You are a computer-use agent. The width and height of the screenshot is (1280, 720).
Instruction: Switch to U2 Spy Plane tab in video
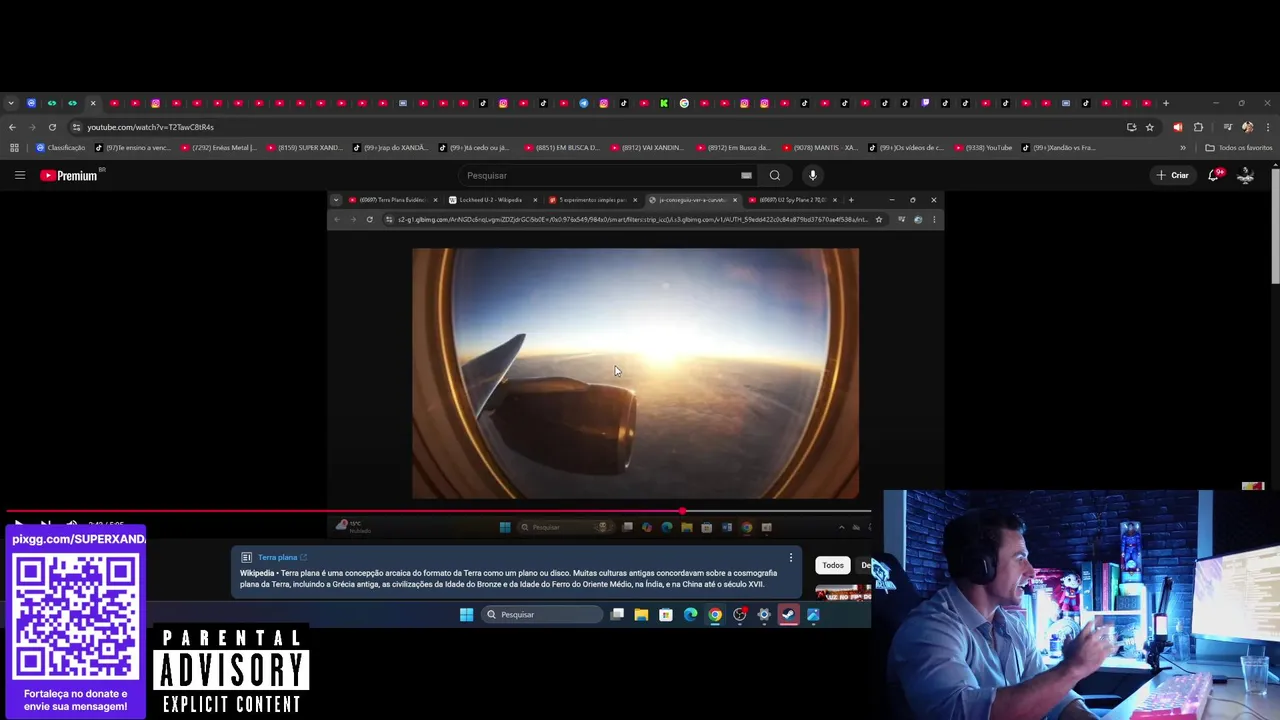792,200
